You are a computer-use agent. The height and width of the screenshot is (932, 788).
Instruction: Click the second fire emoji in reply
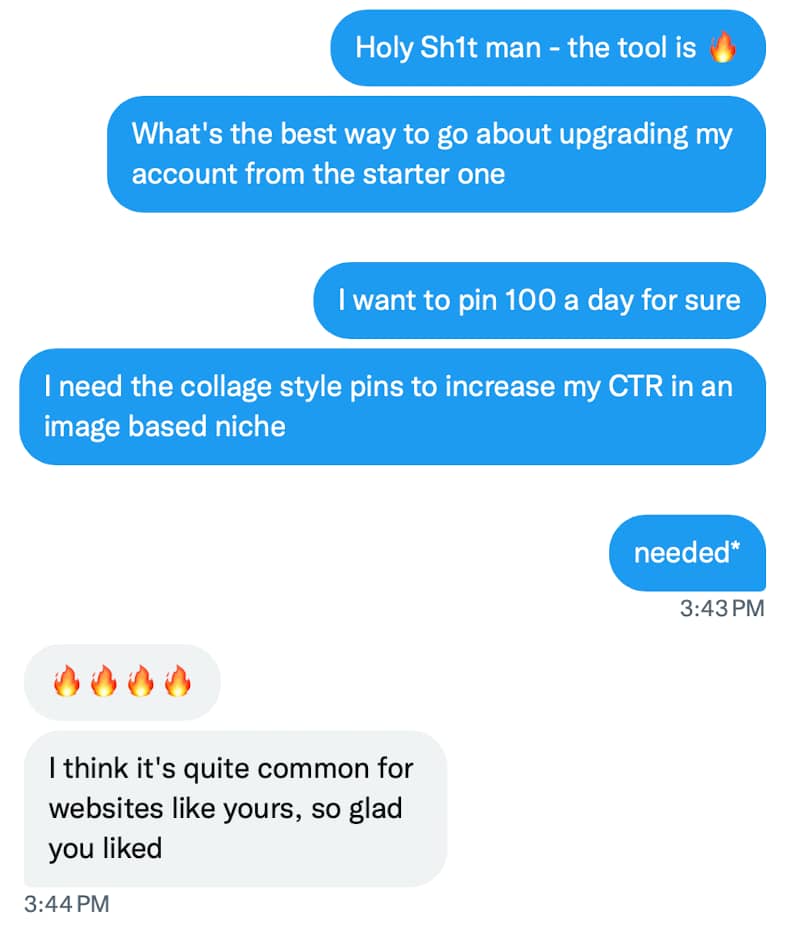click(103, 681)
